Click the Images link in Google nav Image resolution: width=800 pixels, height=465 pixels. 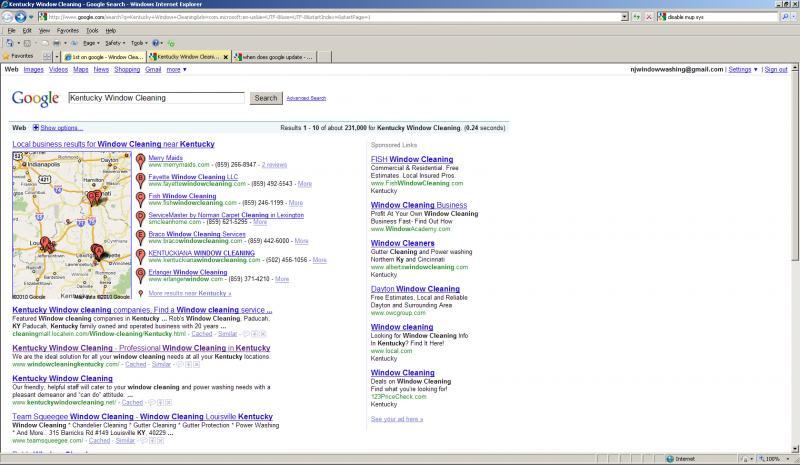point(34,69)
